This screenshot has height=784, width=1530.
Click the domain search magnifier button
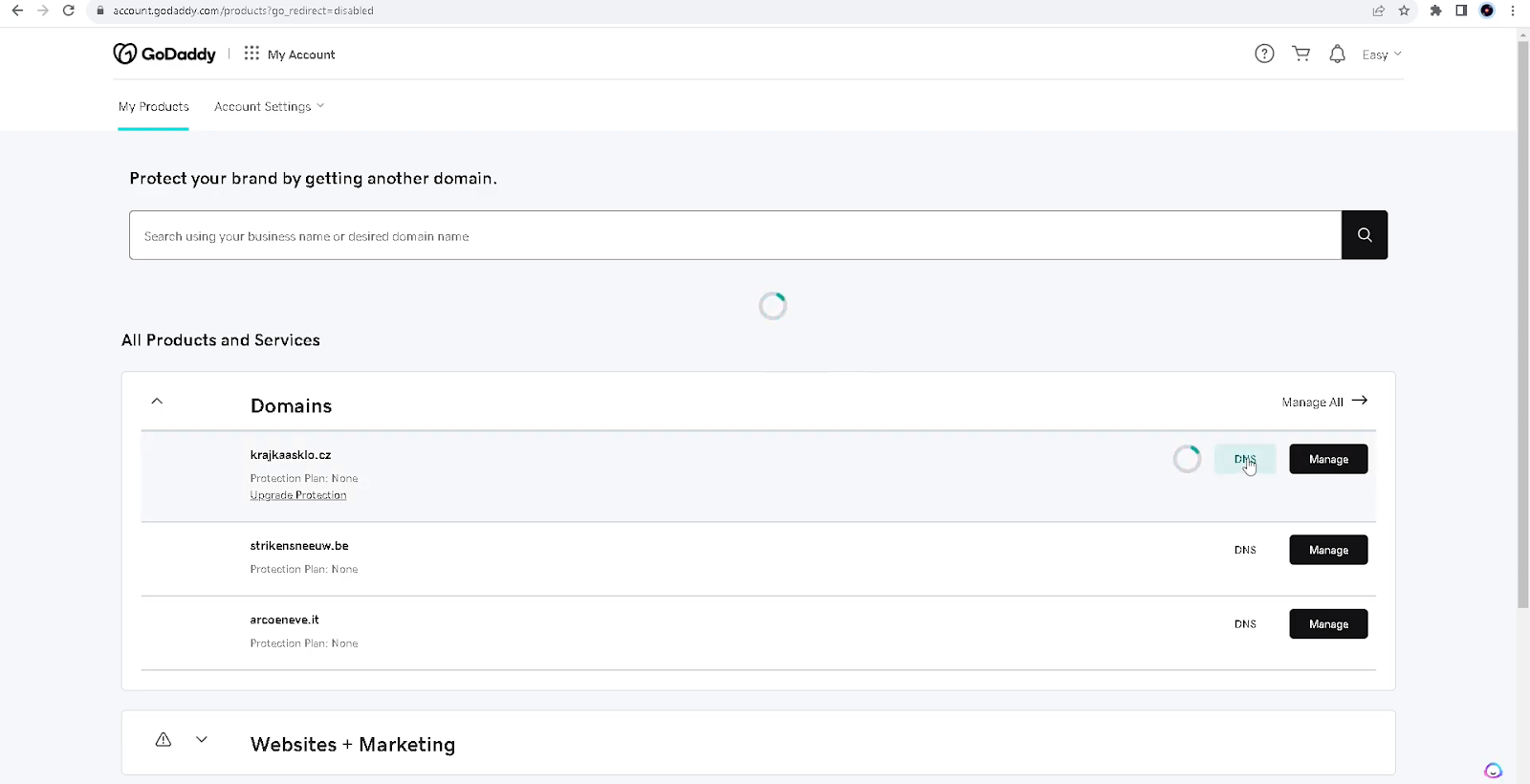[x=1365, y=235]
